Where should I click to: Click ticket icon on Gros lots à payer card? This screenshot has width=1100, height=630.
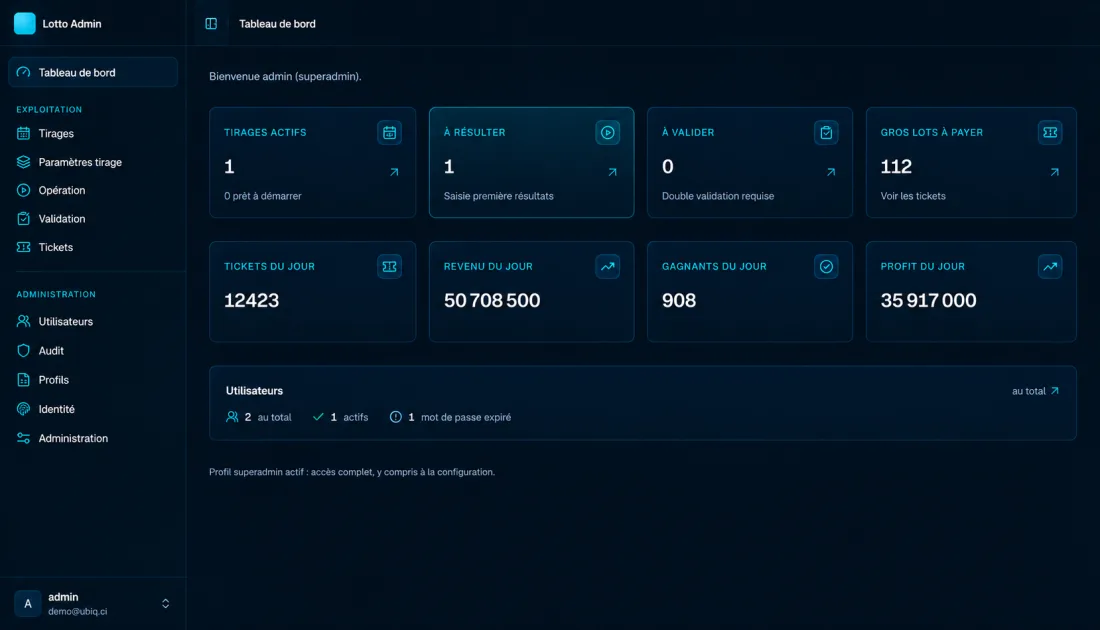[1050, 133]
